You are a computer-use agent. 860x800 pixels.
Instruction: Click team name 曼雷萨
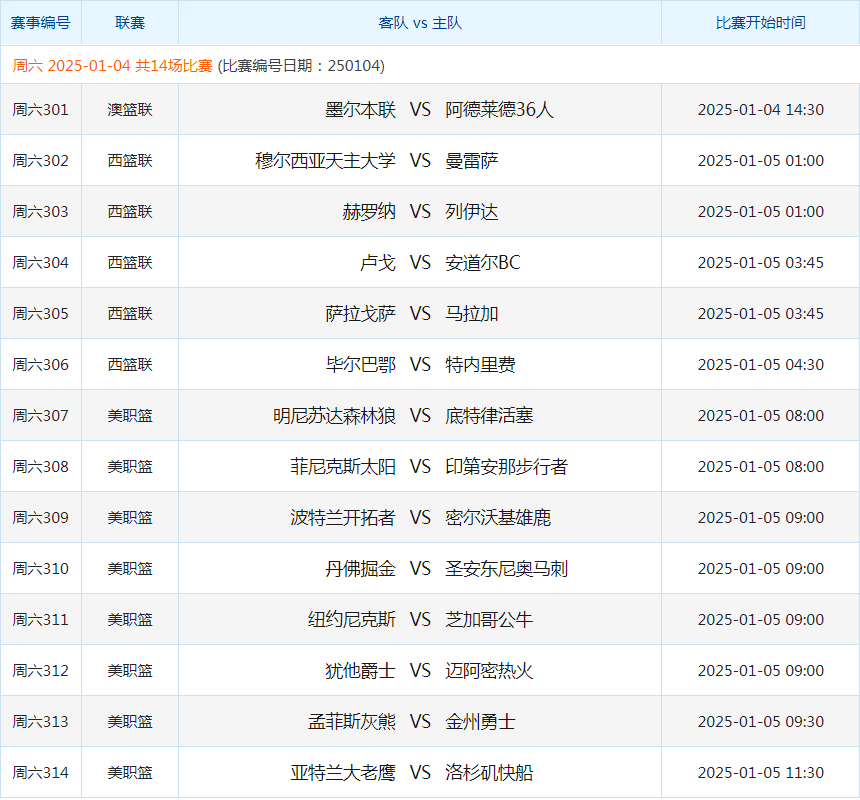[x=472, y=161]
